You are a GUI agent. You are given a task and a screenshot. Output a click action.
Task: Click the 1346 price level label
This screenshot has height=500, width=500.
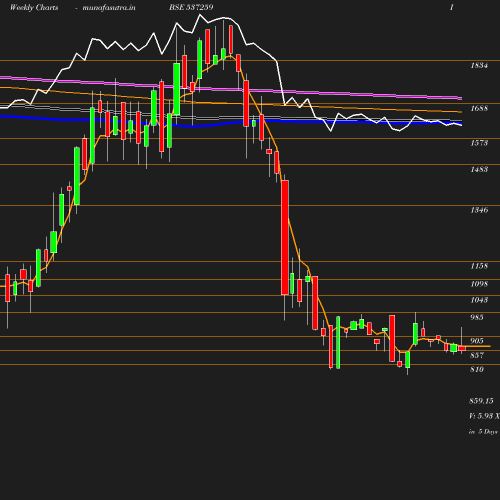[x=479, y=210]
